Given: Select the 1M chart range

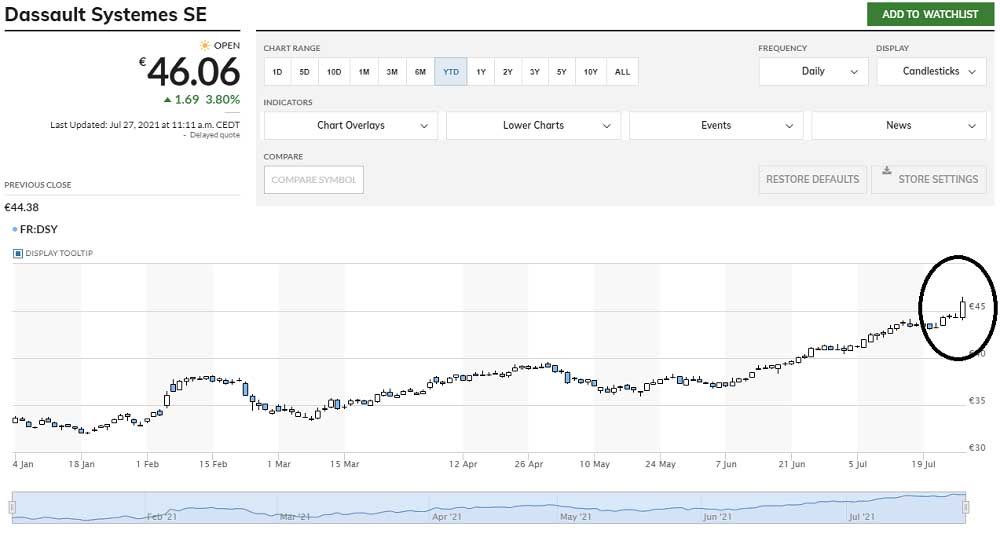Looking at the screenshot, I should point(364,71).
